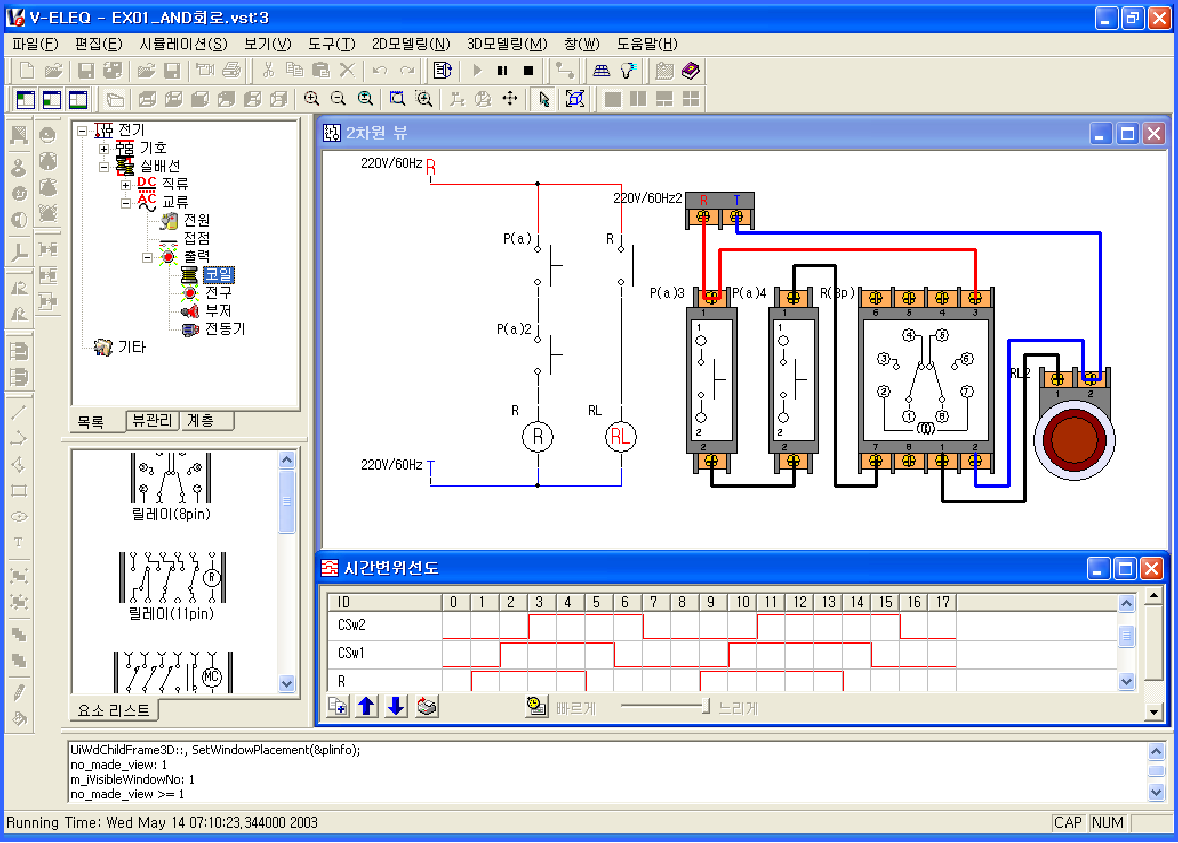The height and width of the screenshot is (843, 1178).
Task: Switch to the 뷰관리 tab
Action: click(154, 422)
